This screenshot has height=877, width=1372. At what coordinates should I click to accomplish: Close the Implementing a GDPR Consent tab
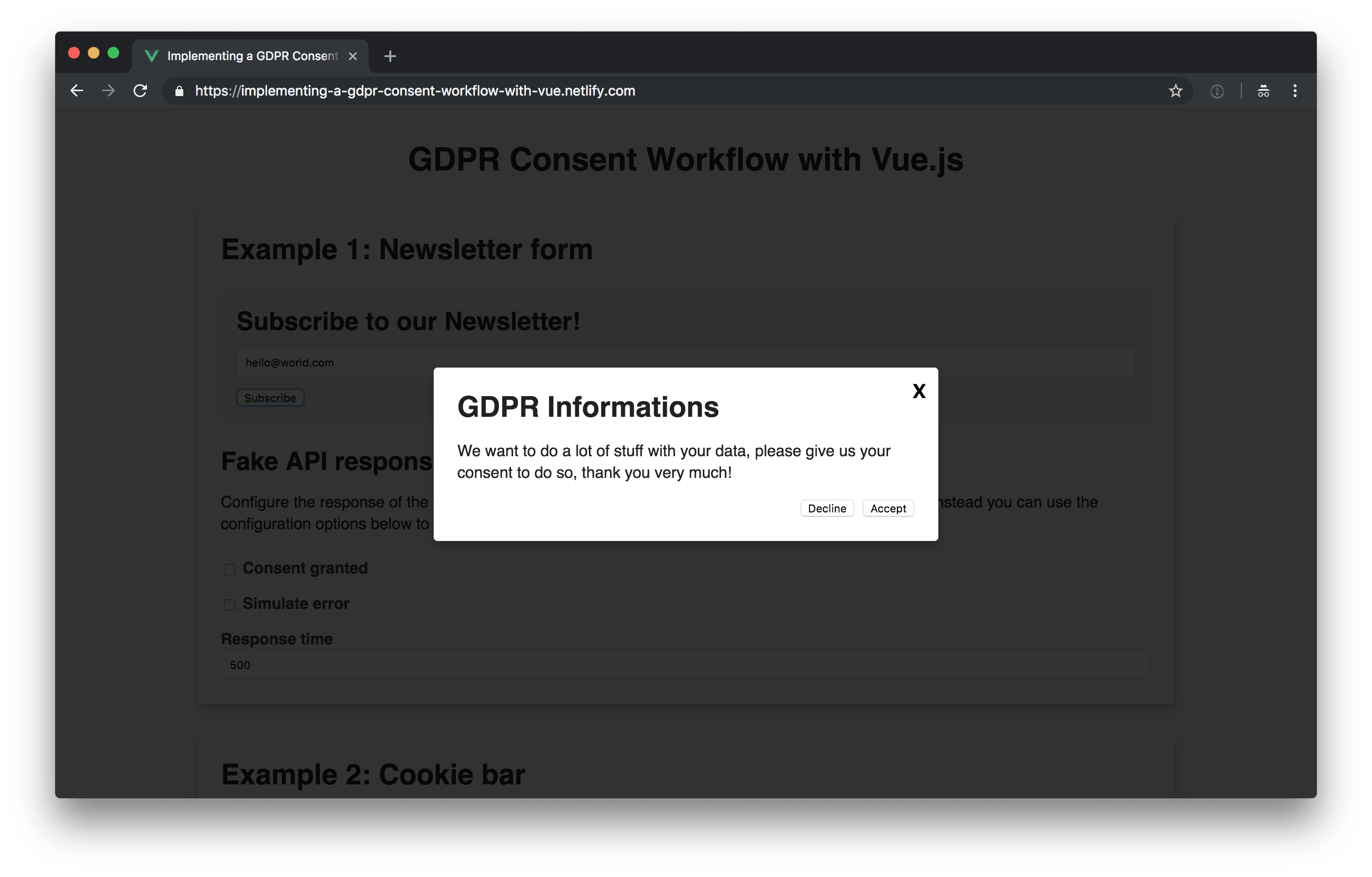tap(353, 56)
